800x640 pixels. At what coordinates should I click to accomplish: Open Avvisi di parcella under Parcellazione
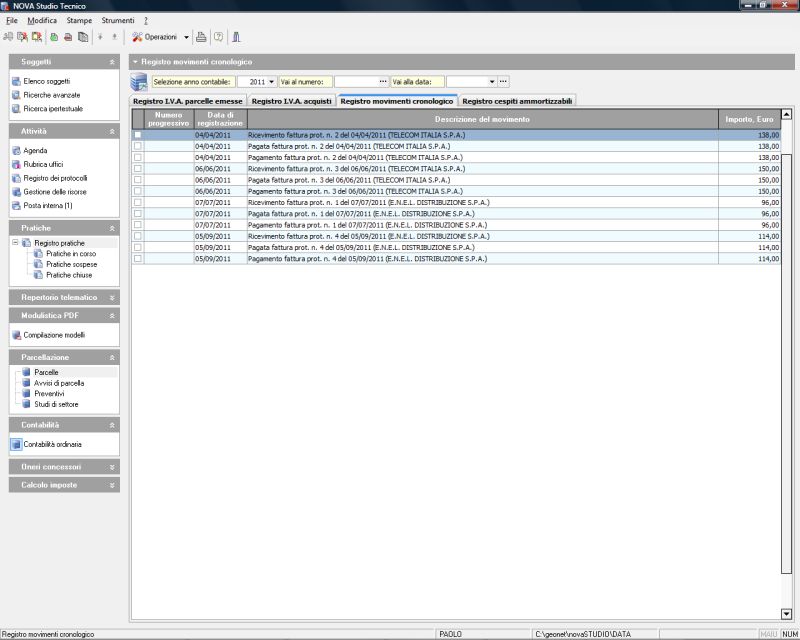59,383
